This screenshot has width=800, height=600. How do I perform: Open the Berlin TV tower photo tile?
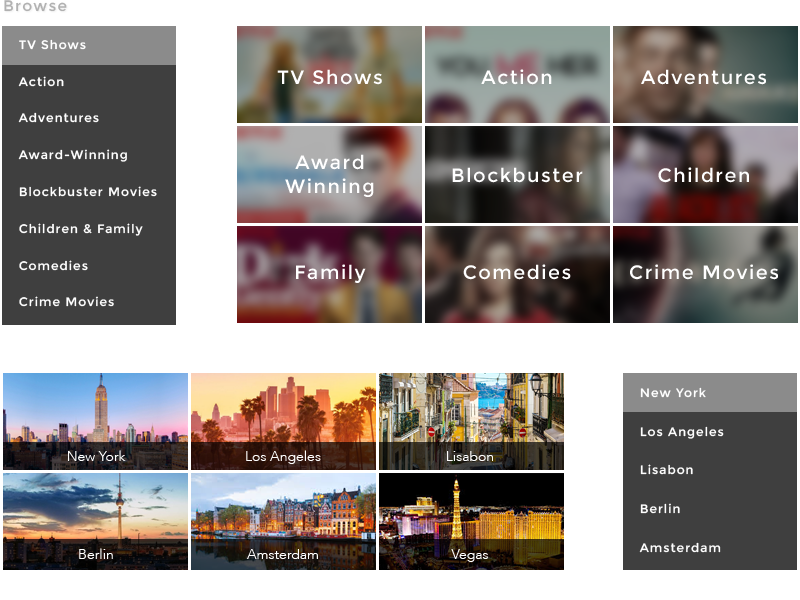tap(95, 521)
